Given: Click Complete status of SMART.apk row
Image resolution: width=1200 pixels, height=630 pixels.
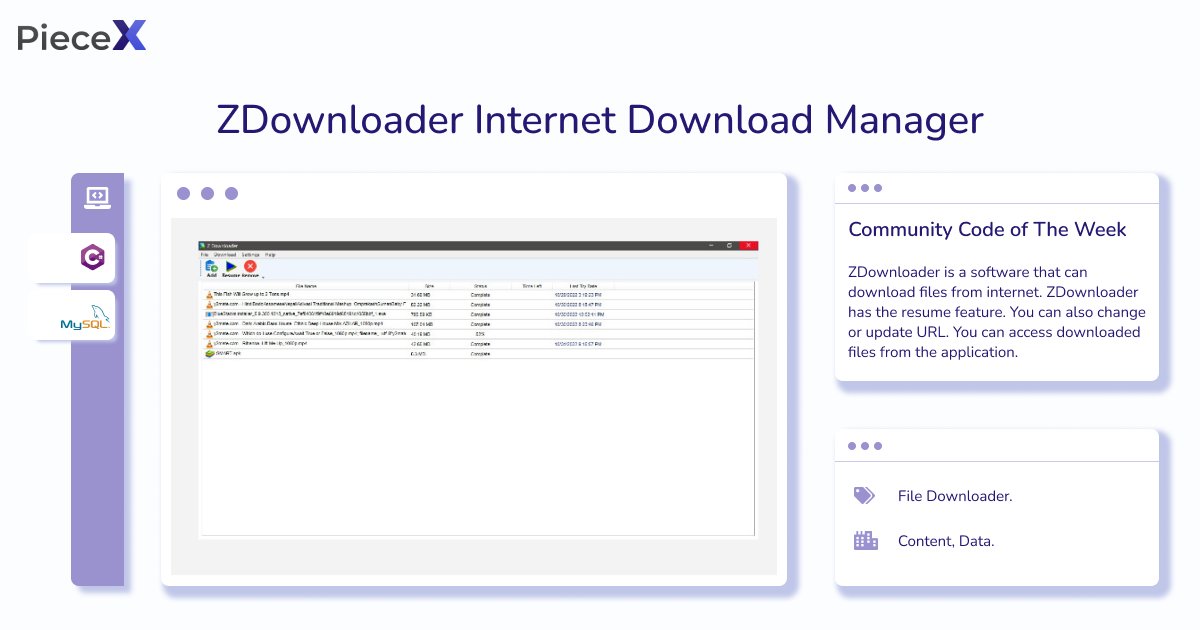Looking at the screenshot, I should (480, 354).
